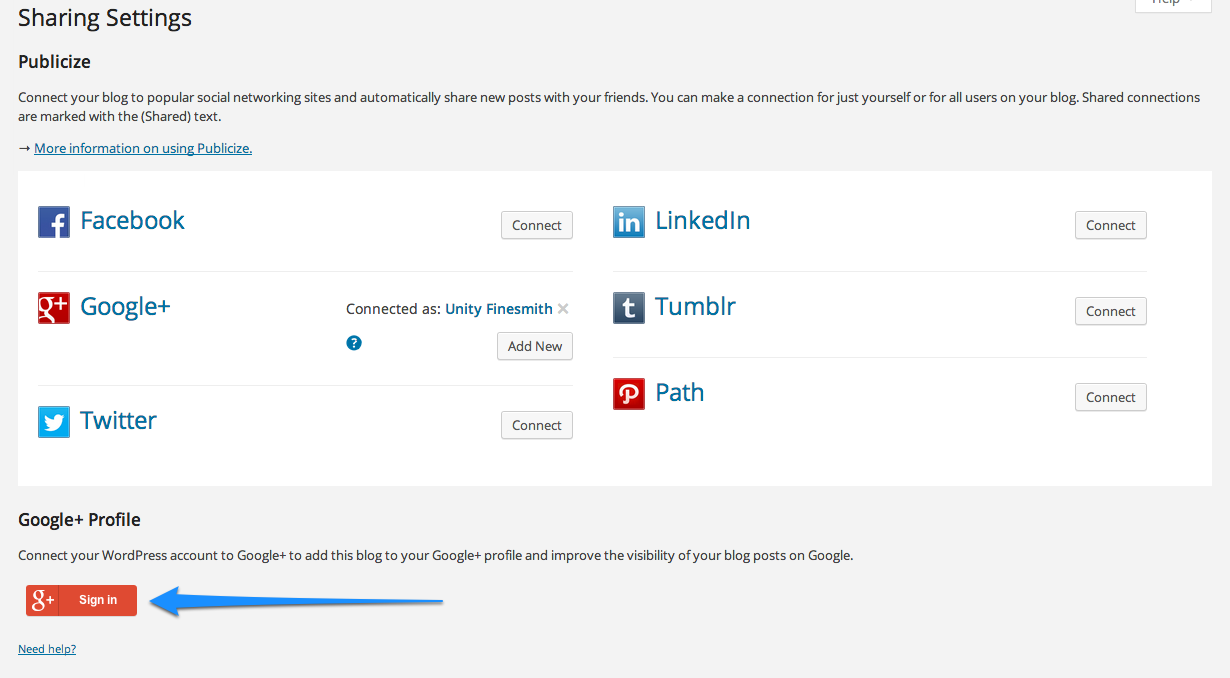The height and width of the screenshot is (678, 1230).
Task: Connect the Tumblr account
Action: [1111, 311]
